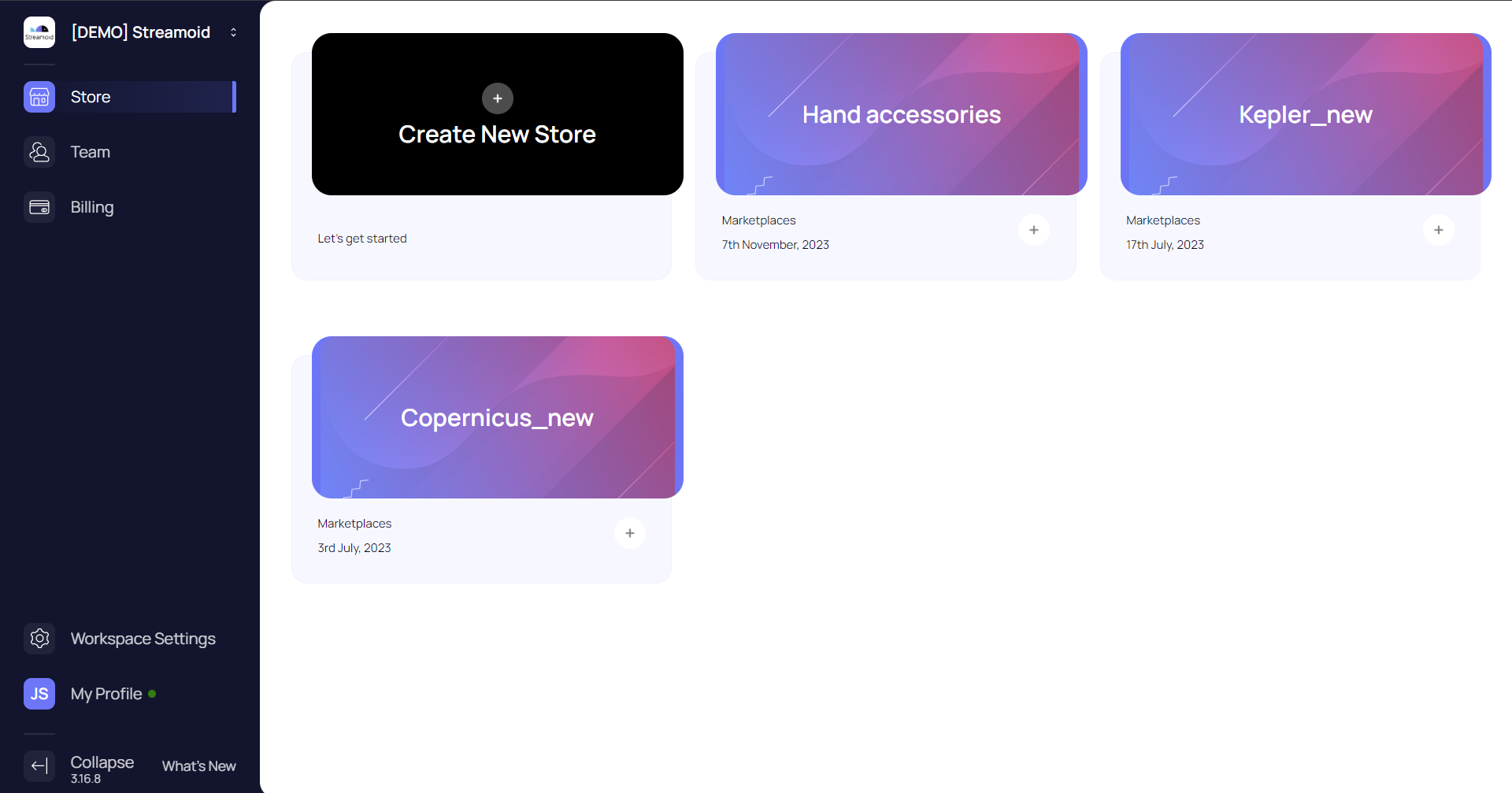
Task: Click the plus button on Copernicus_new card
Action: [x=629, y=532]
